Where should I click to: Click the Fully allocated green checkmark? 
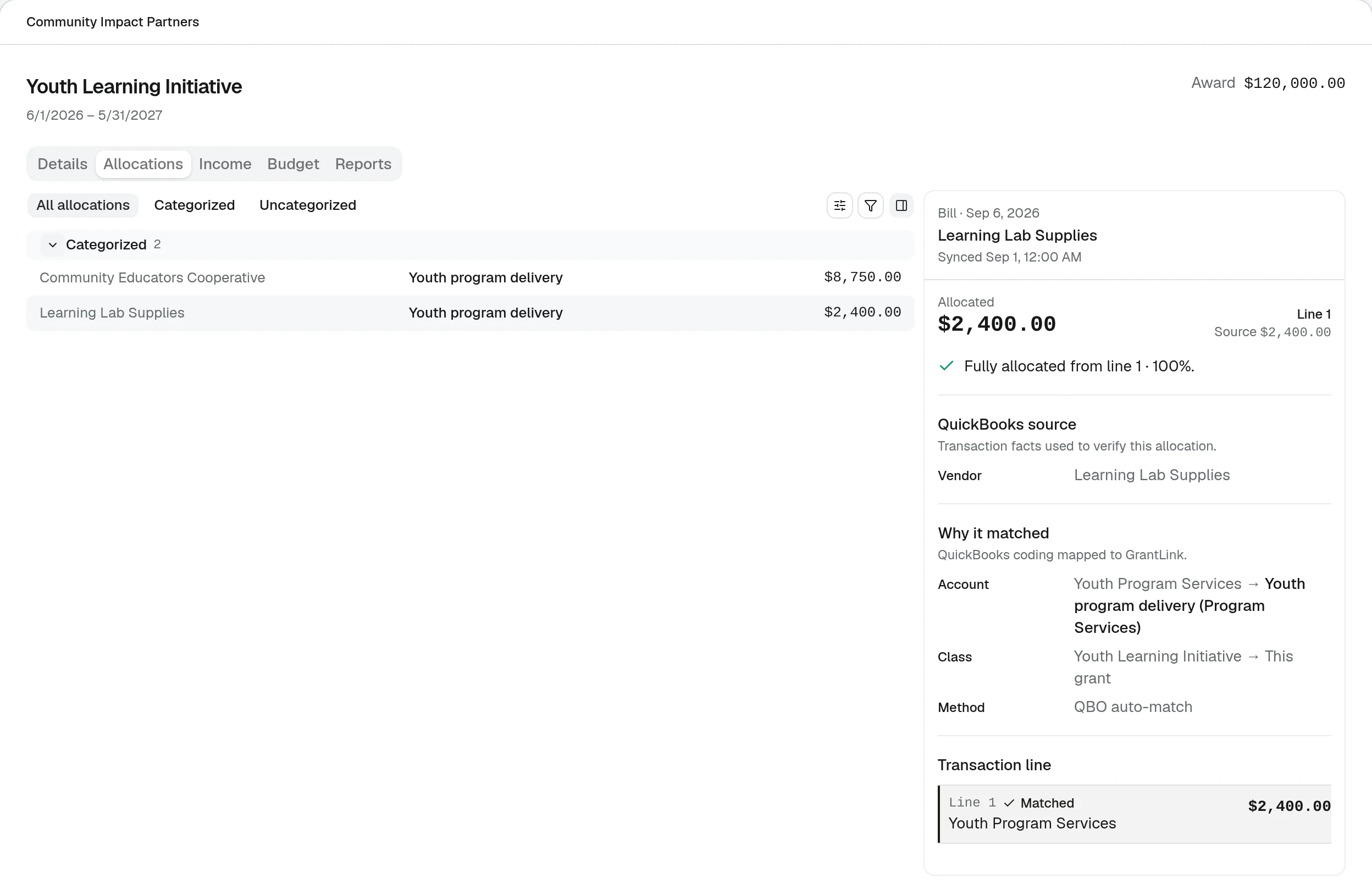click(x=946, y=366)
